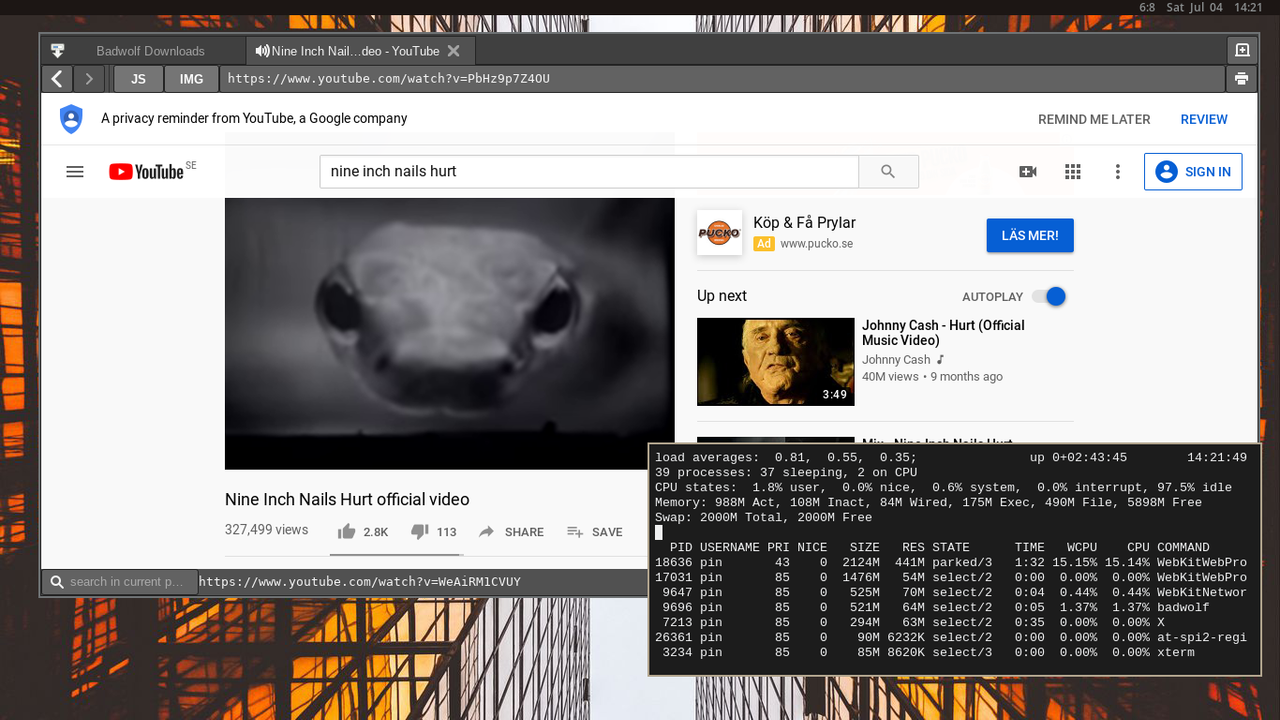This screenshot has height=720, width=1280.
Task: Click the 327,499 views count
Action: pos(266,530)
